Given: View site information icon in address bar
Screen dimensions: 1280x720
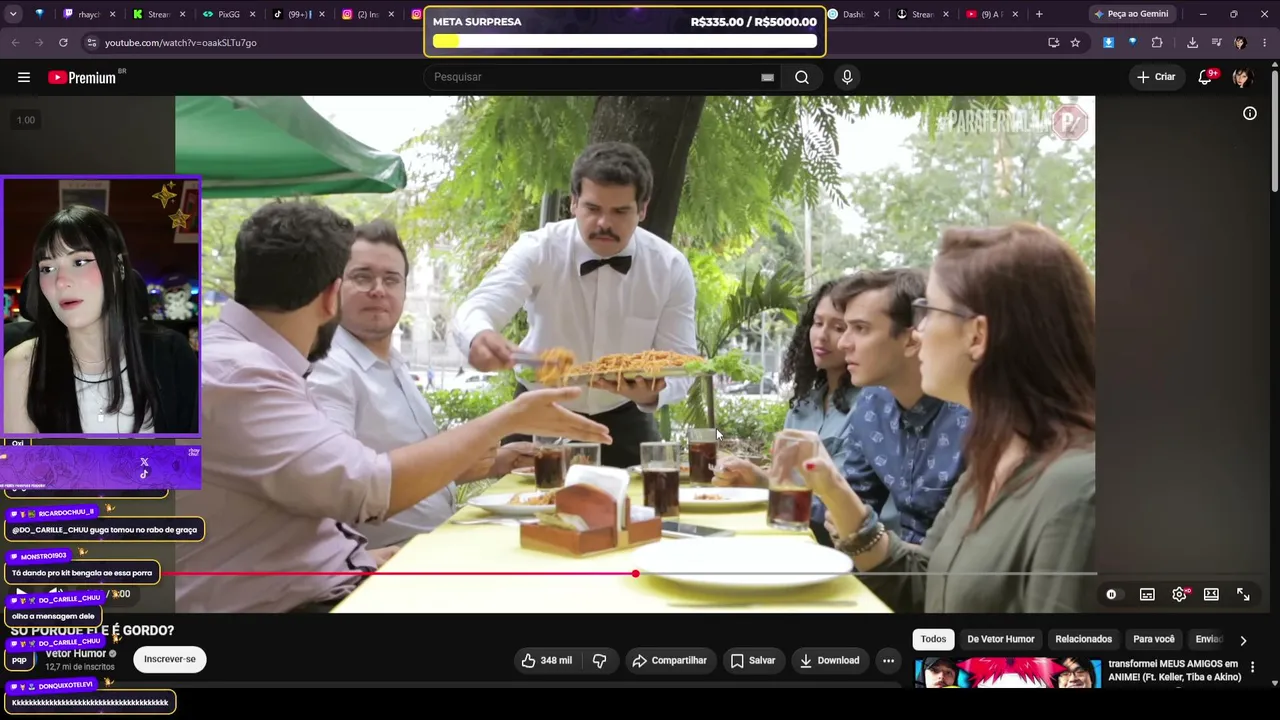Looking at the screenshot, I should (91, 43).
